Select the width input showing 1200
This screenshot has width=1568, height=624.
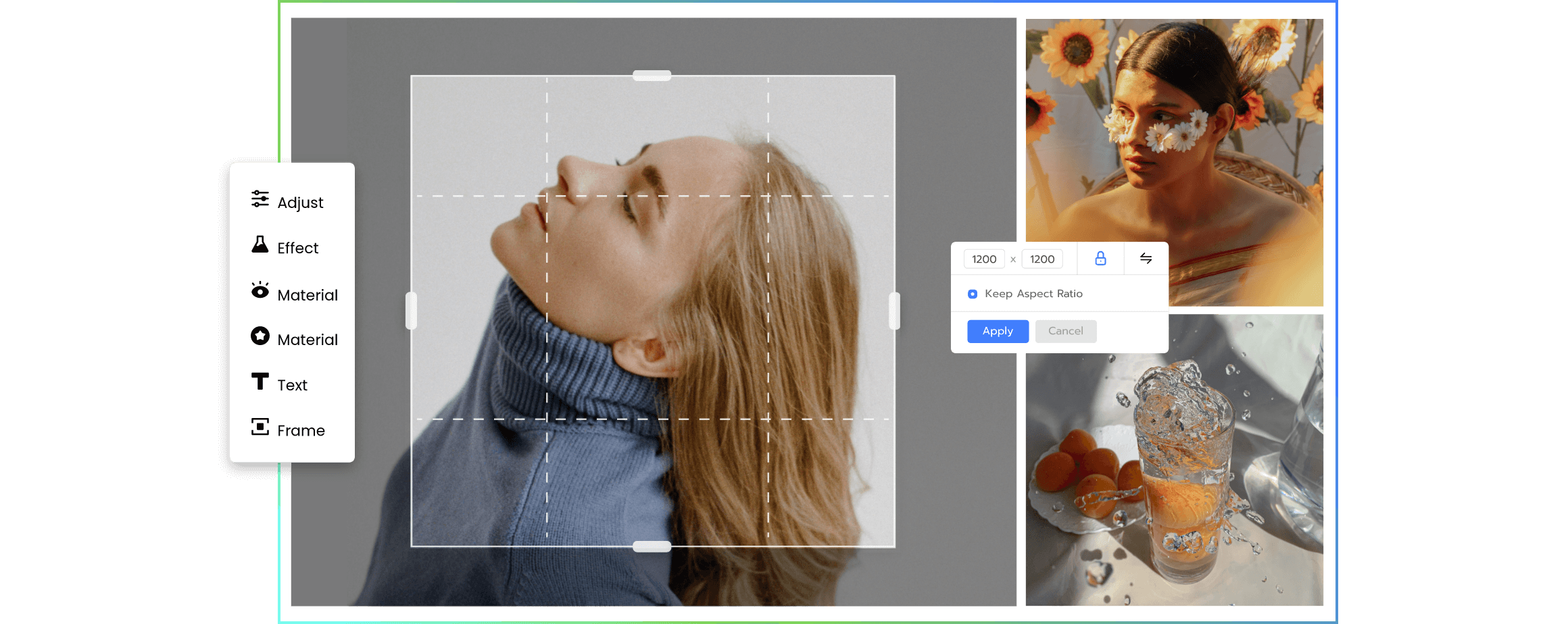(984, 259)
